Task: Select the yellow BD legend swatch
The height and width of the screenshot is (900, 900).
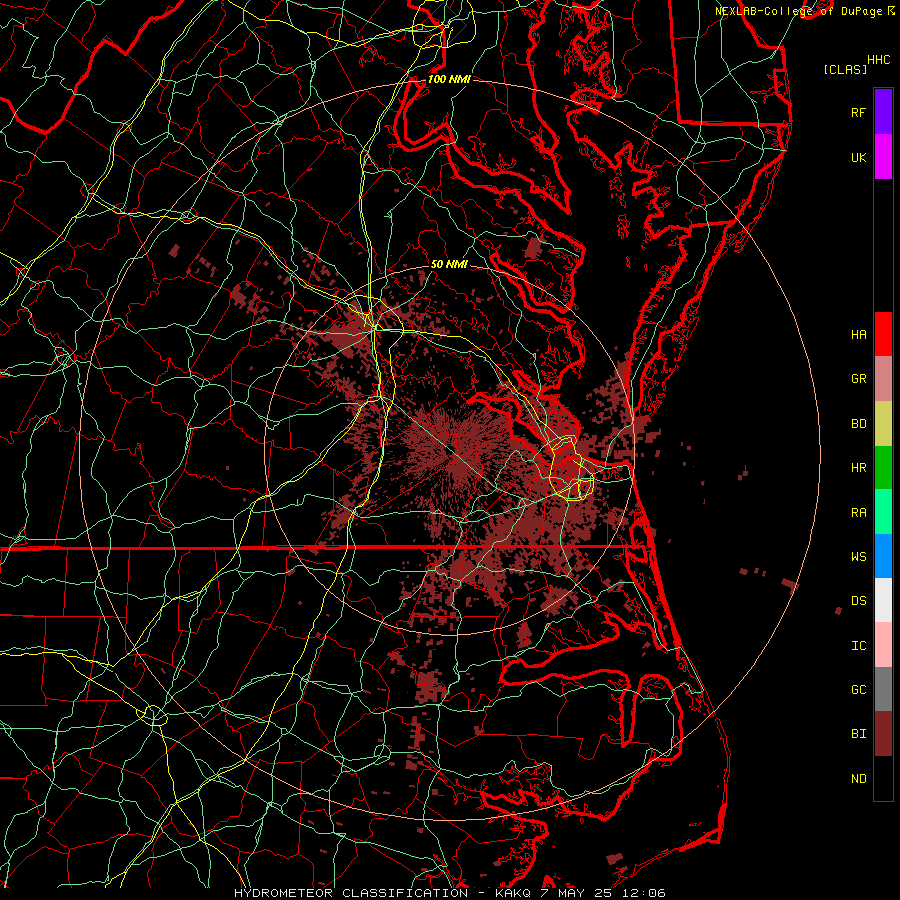Action: pyautogui.click(x=883, y=424)
